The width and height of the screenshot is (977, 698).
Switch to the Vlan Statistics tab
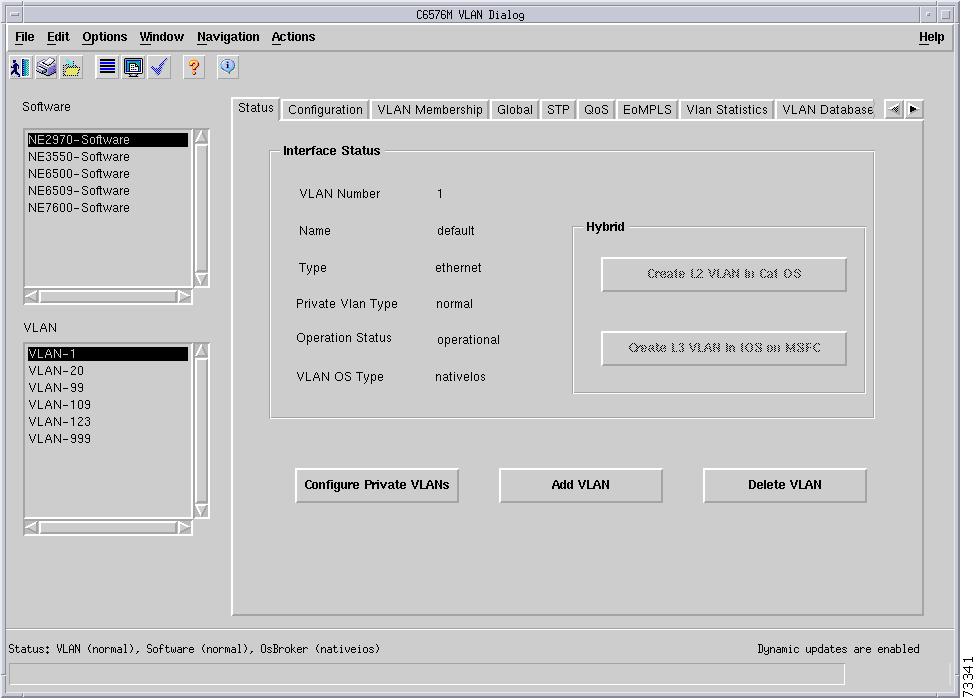727,110
